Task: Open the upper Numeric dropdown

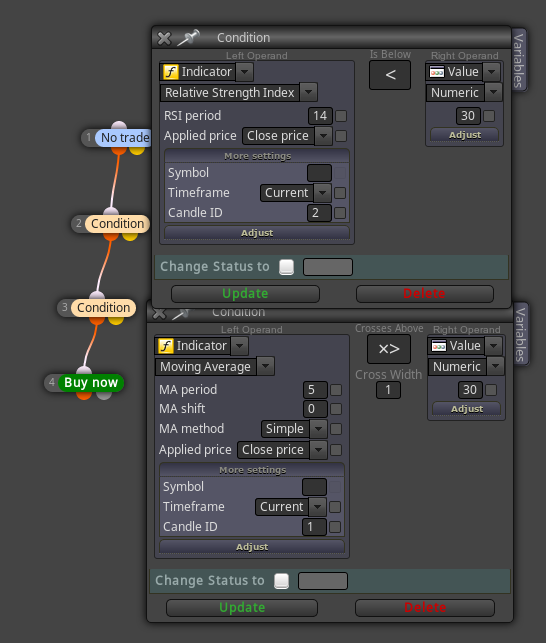Action: [x=493, y=92]
